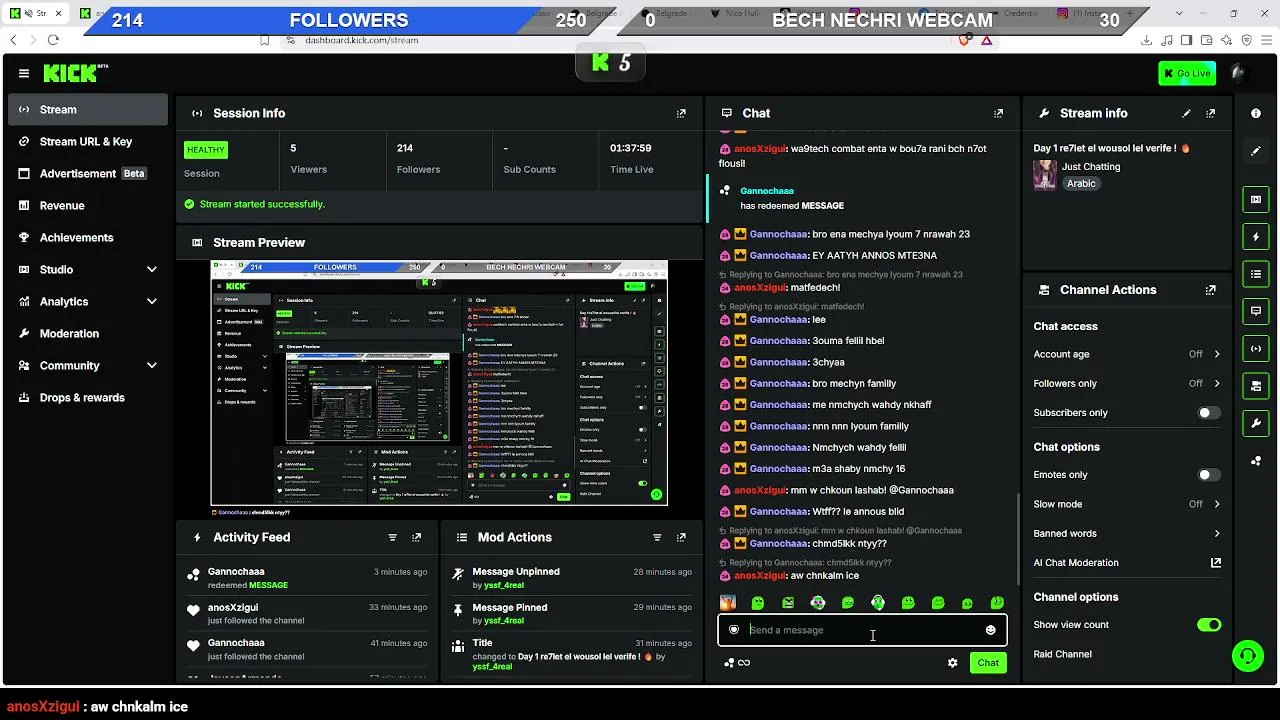Click the HEALTHY session status badge
The image size is (1280, 720).
pyautogui.click(x=206, y=150)
